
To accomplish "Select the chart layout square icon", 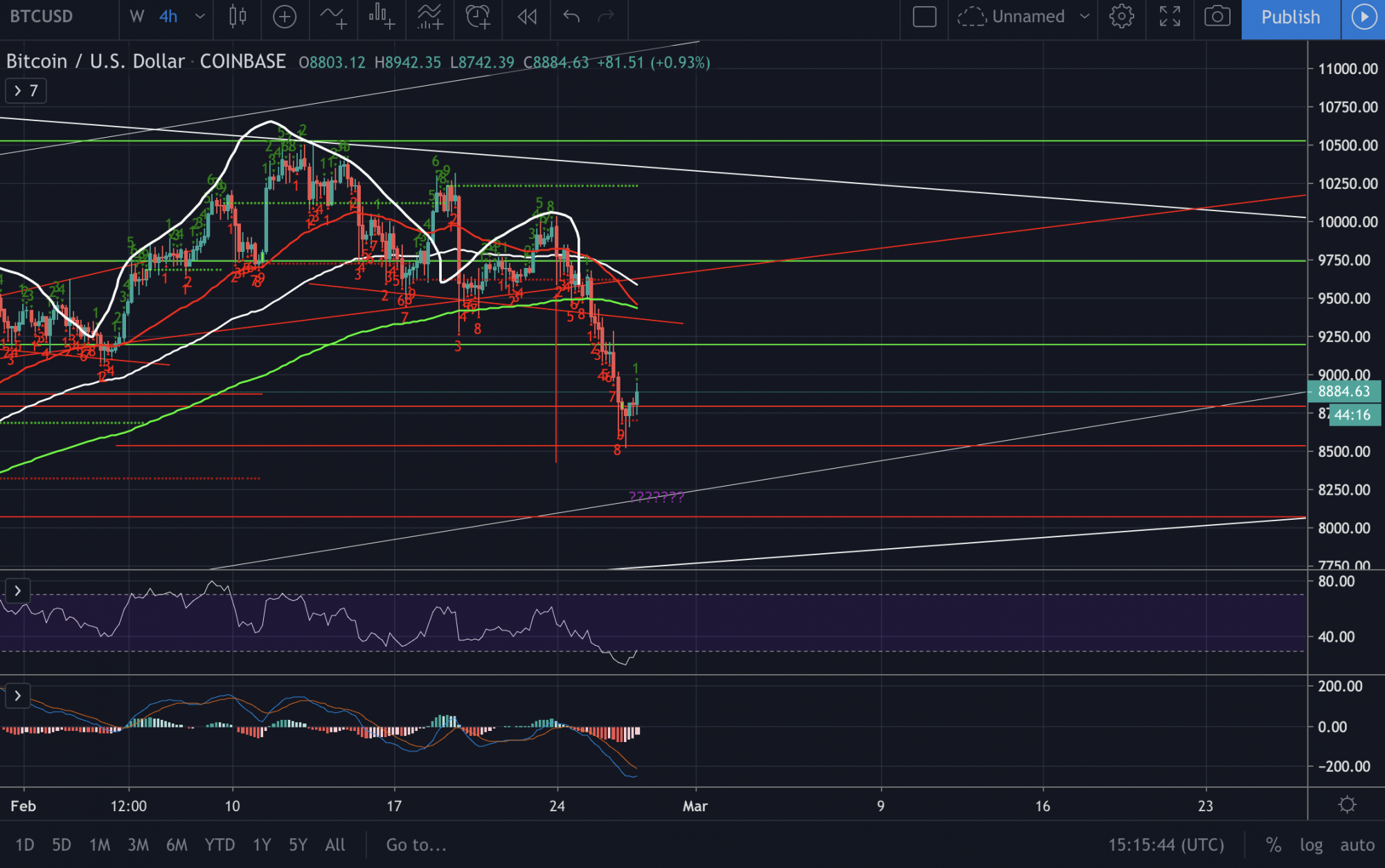I will 924,17.
